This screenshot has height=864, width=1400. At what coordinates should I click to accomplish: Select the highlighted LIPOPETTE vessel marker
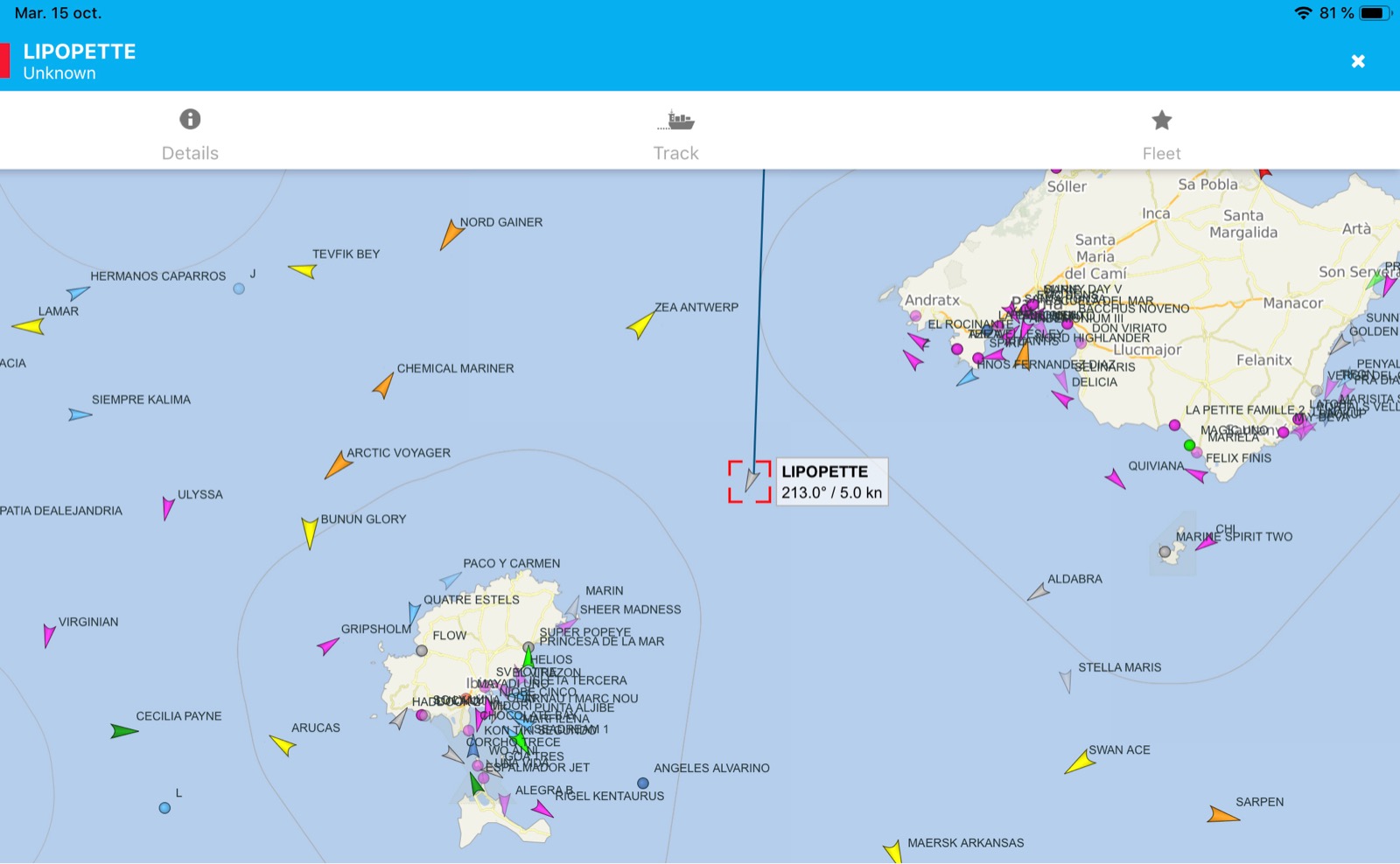[751, 480]
